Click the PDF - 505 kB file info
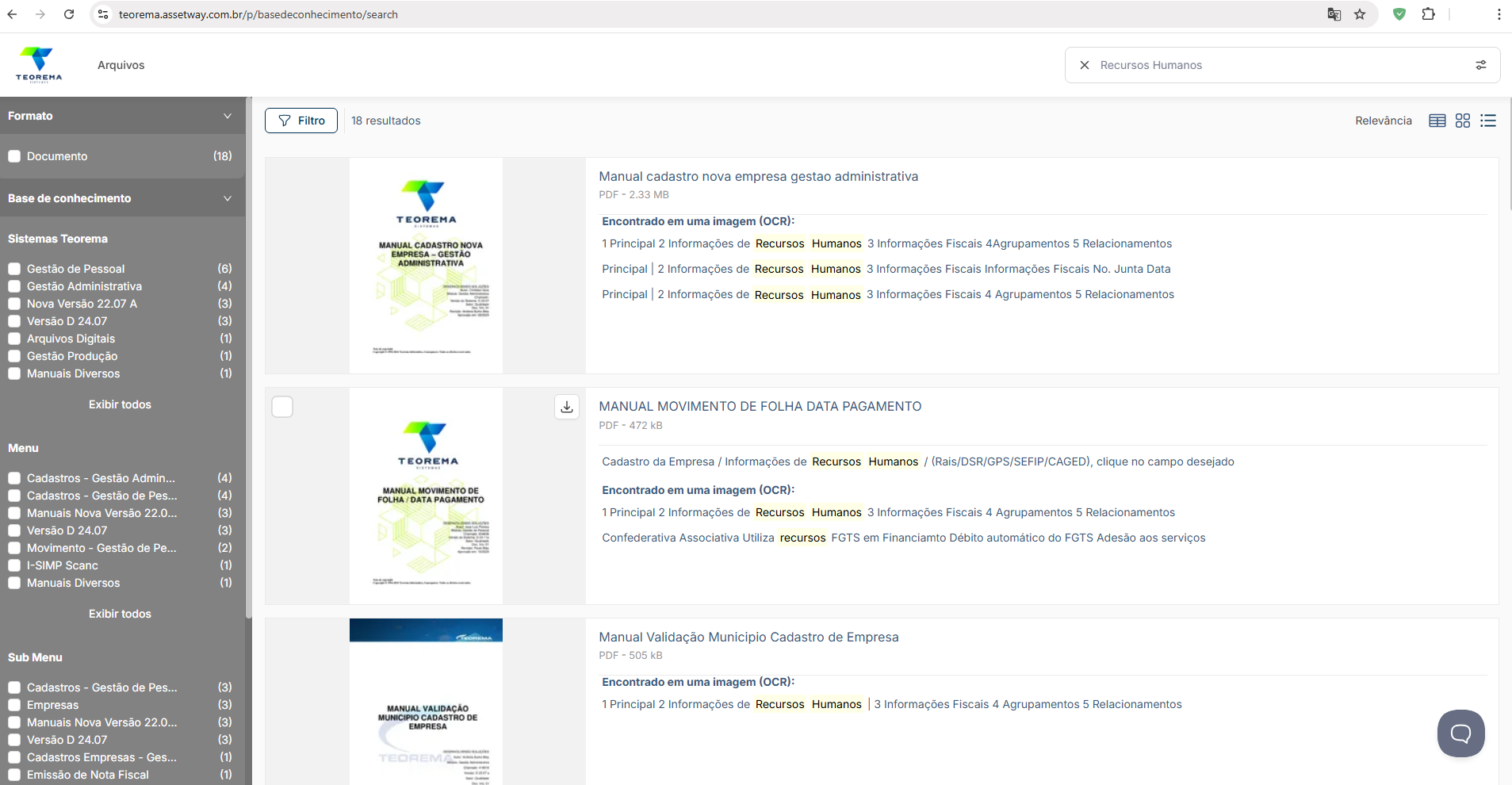Image resolution: width=1512 pixels, height=785 pixels. 630,655
